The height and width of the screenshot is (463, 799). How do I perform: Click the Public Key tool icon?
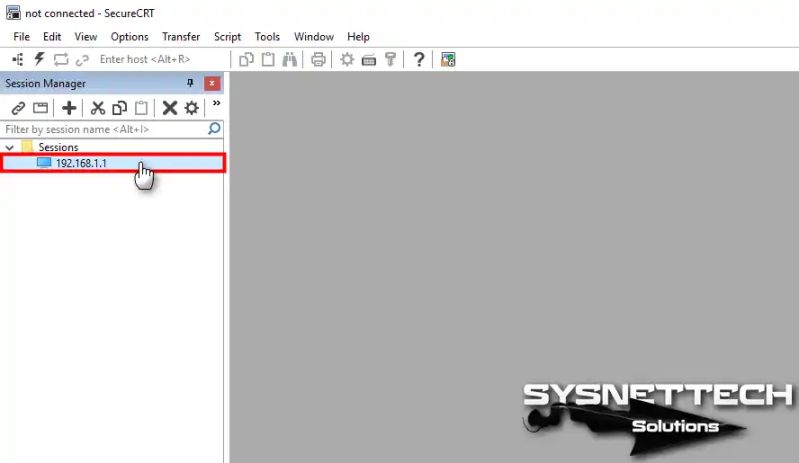click(x=390, y=60)
